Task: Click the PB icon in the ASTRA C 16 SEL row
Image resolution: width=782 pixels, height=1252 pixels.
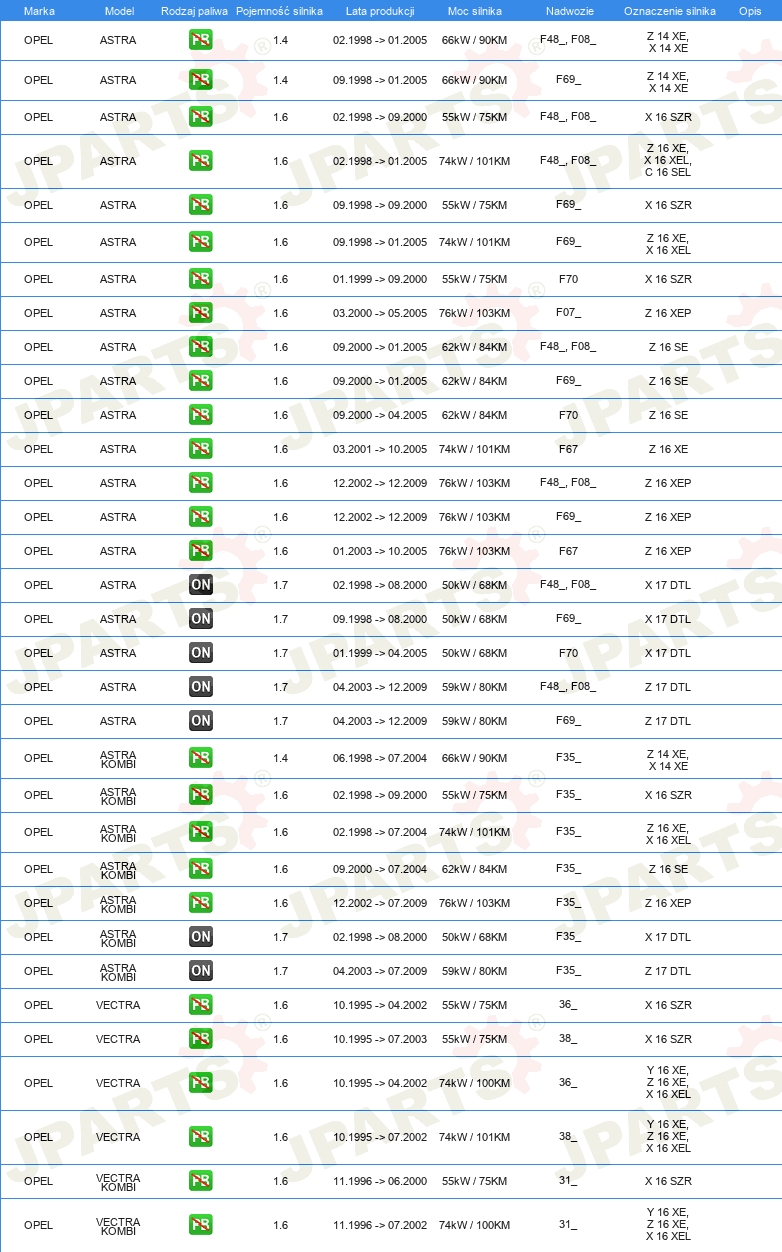Action: 201,162
